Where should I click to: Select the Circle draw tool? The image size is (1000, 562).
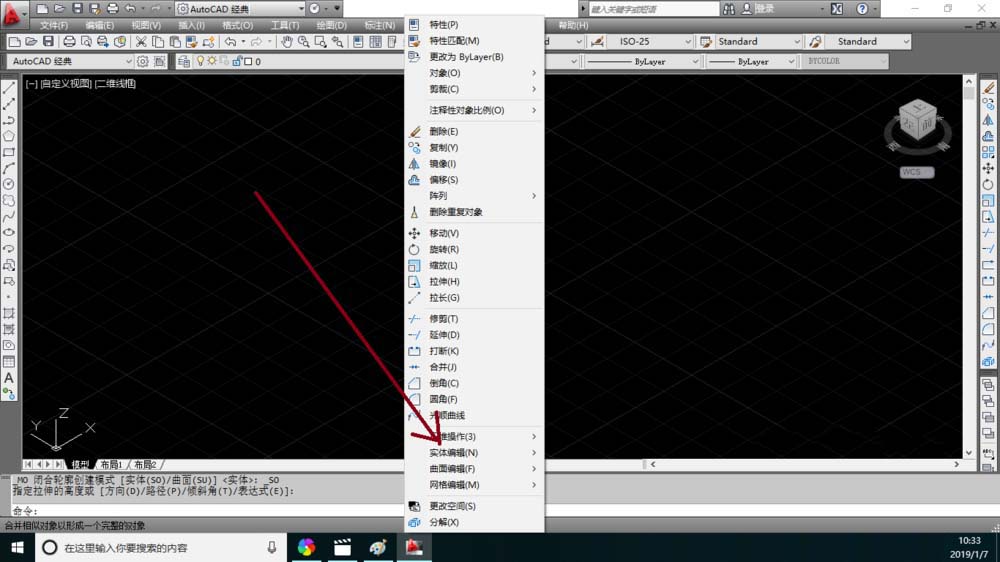pos(9,184)
